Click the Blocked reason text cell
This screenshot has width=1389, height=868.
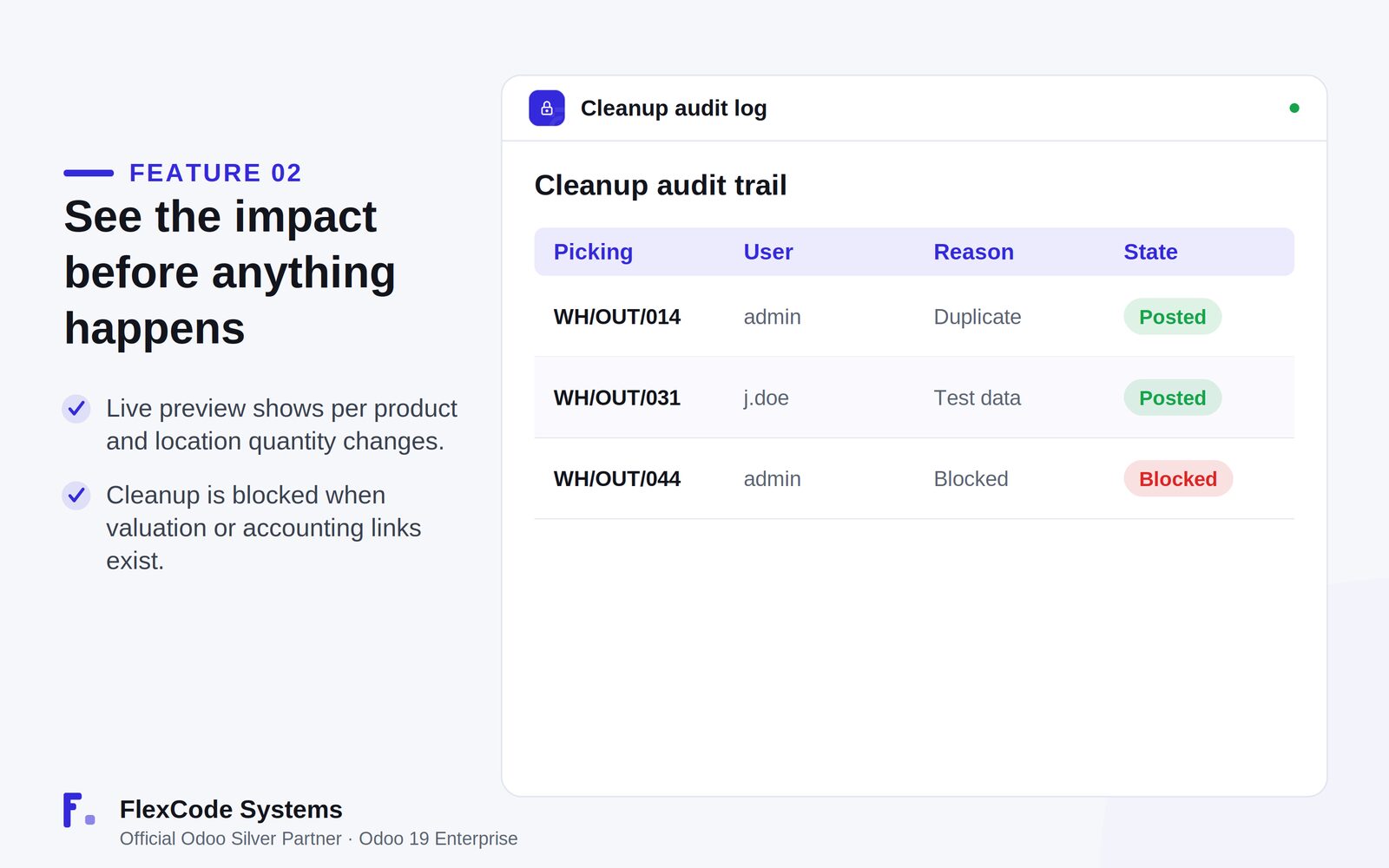coord(971,478)
